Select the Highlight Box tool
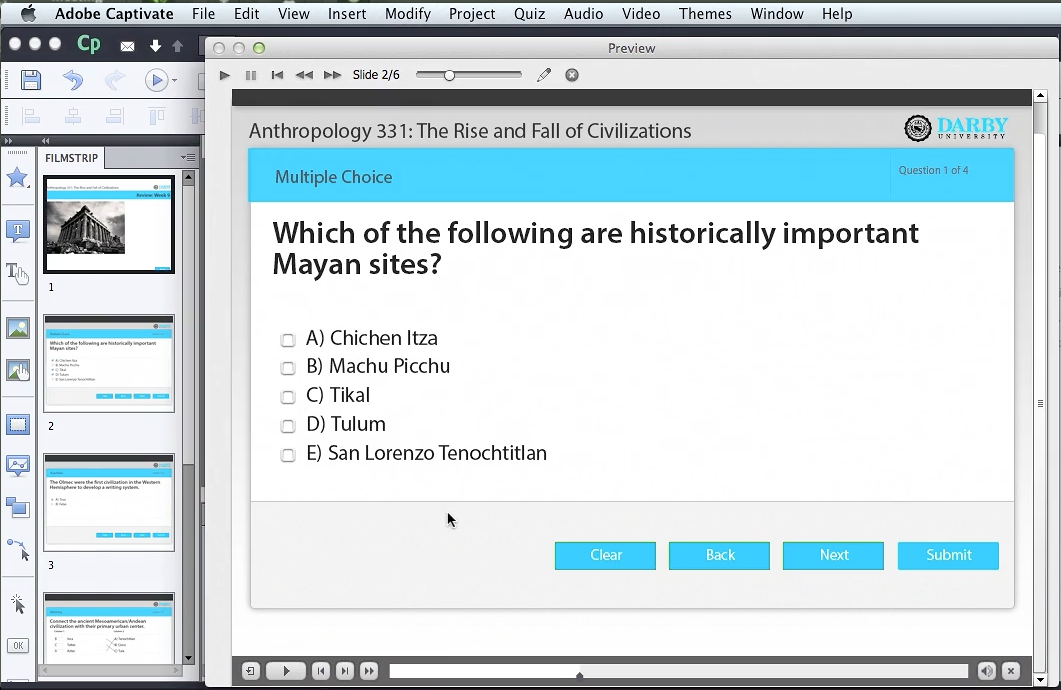The height and width of the screenshot is (690, 1061). tap(17, 425)
